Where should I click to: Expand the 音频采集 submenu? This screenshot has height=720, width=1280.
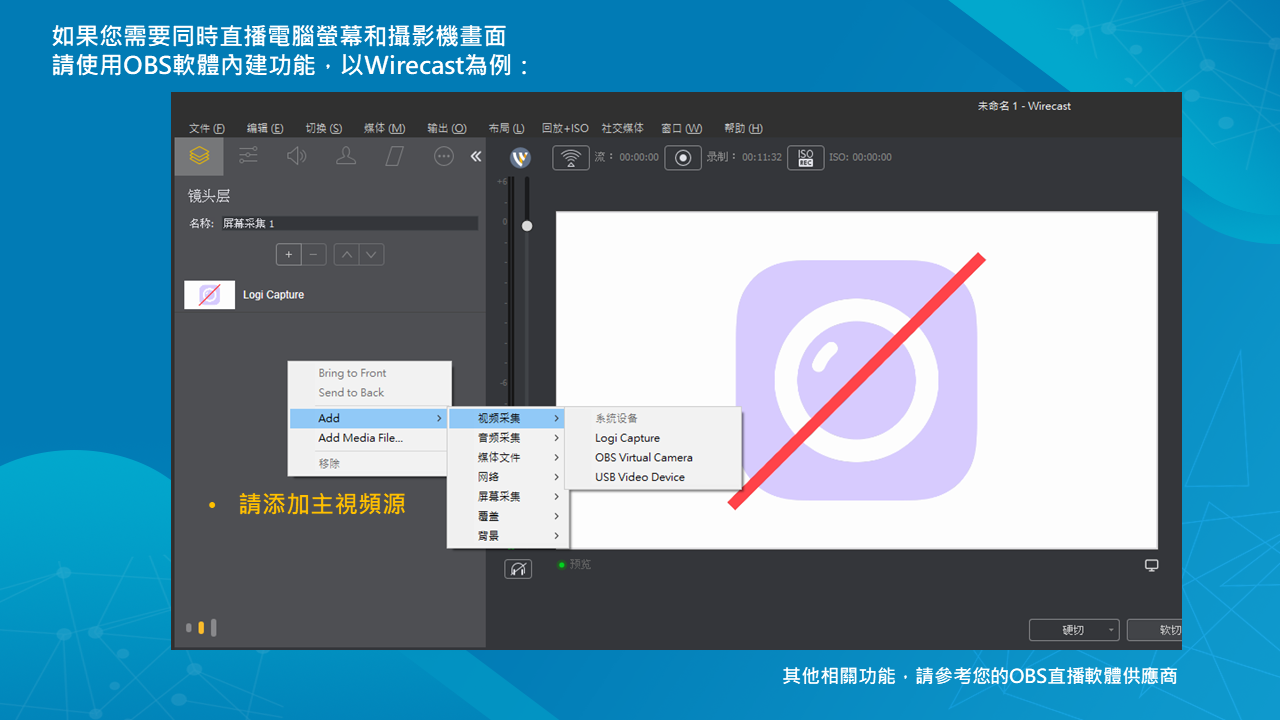(x=507, y=438)
